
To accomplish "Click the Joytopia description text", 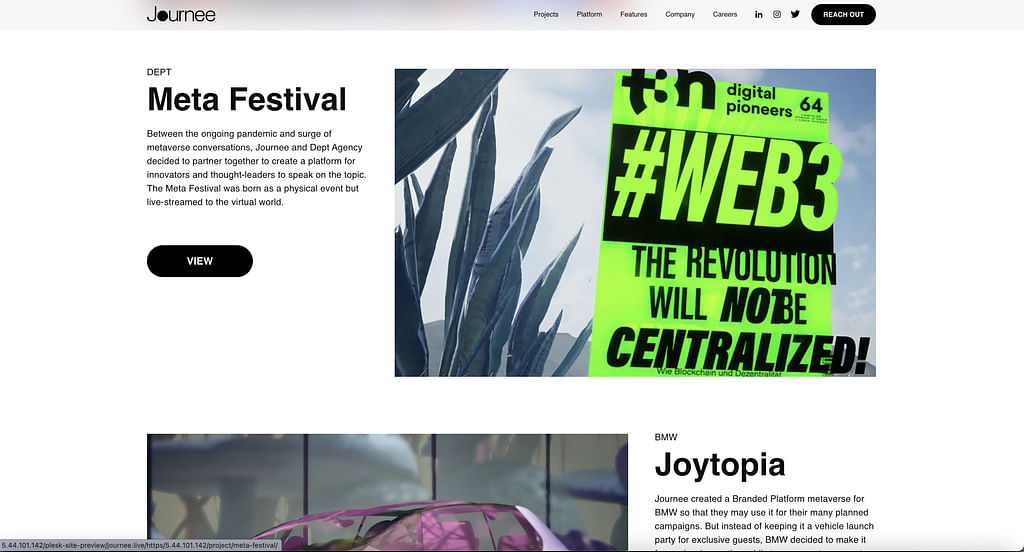I will click(764, 519).
